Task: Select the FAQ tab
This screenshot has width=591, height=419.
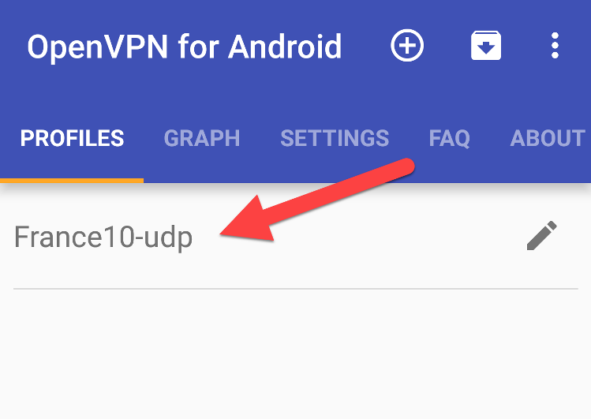Action: click(449, 138)
